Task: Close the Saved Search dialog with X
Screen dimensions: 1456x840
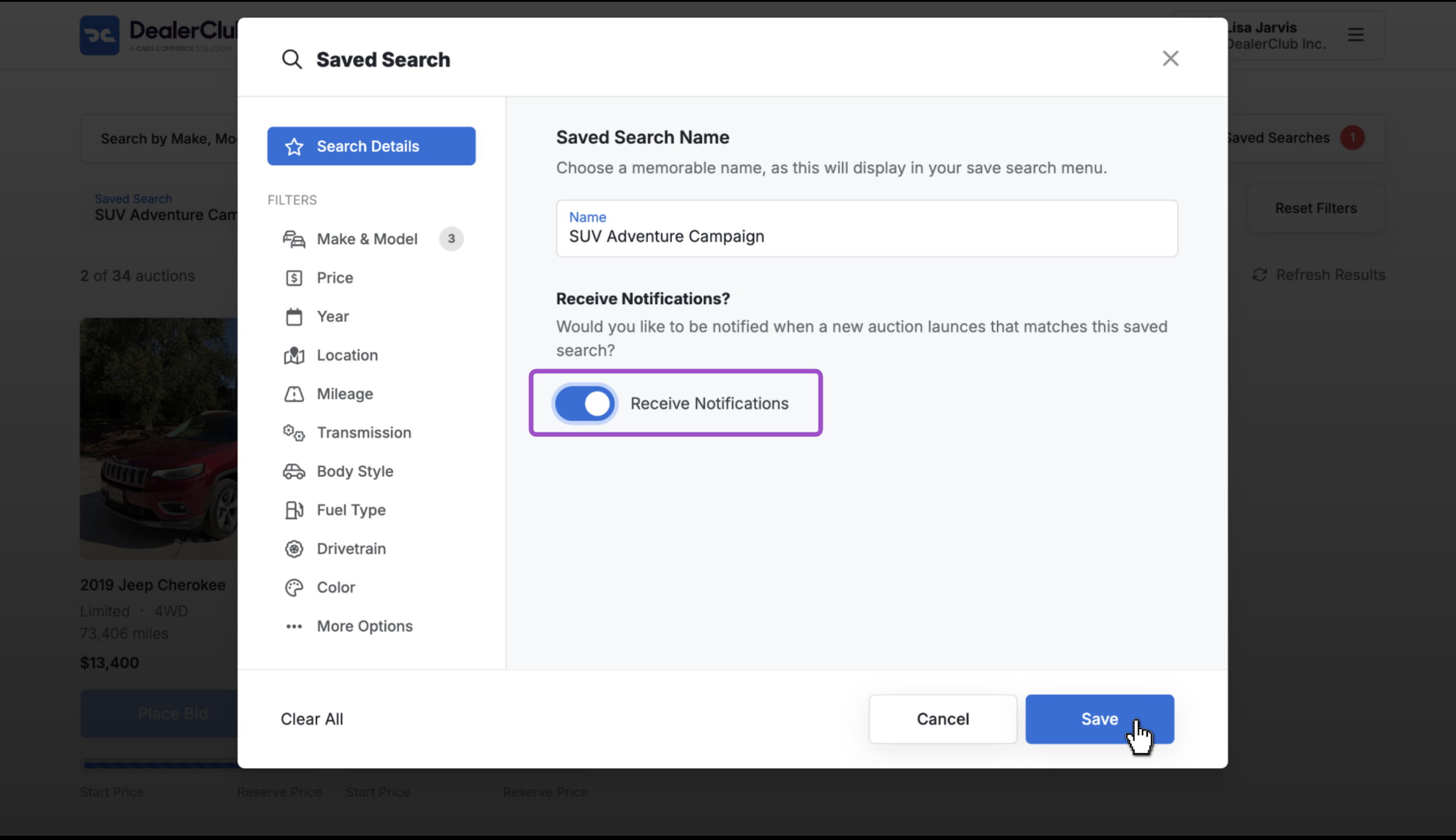Action: tap(1170, 58)
